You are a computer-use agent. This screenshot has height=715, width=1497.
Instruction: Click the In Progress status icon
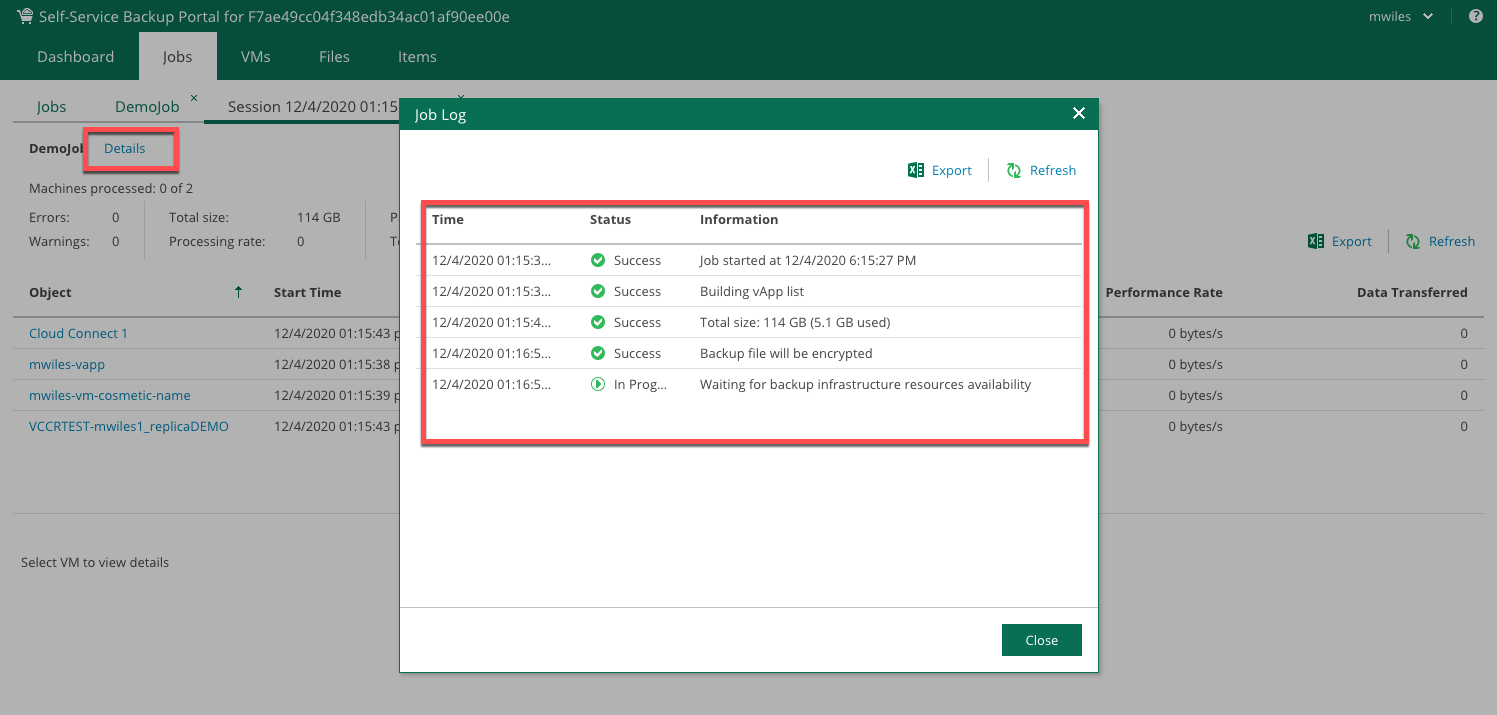[598, 384]
